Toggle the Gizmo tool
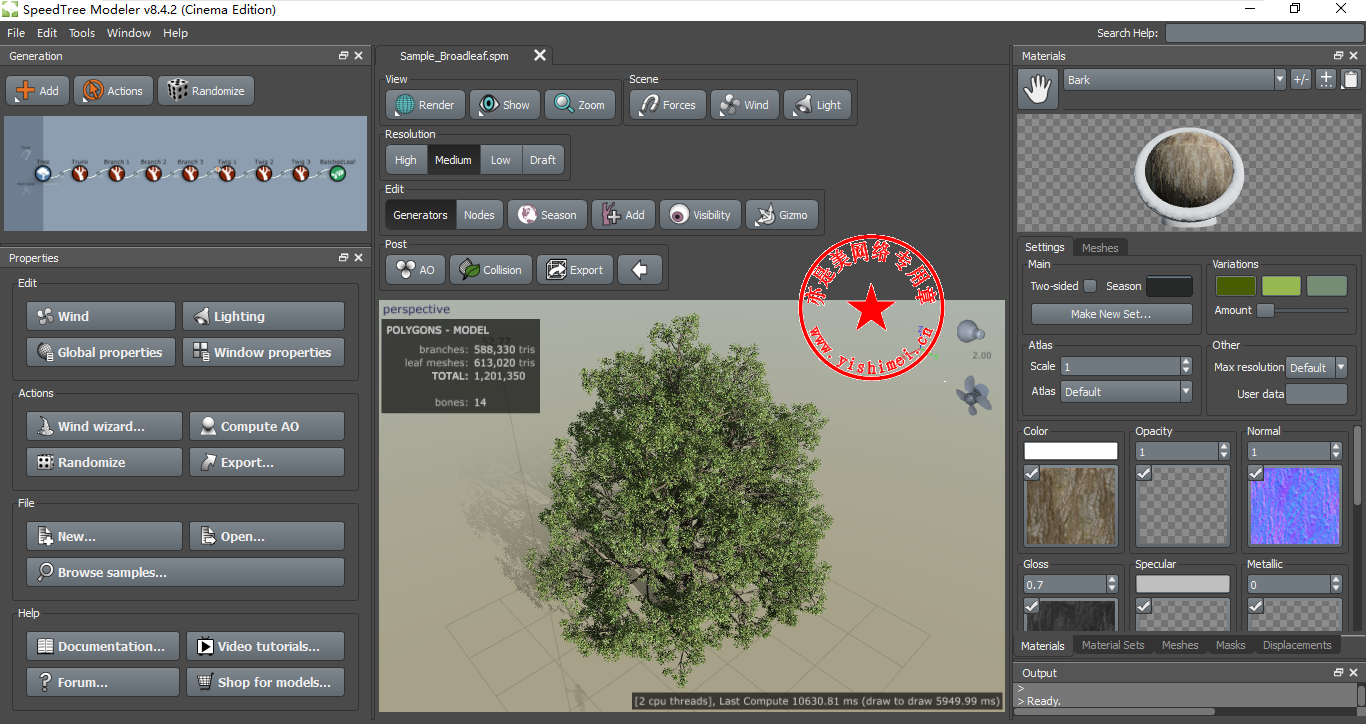The width and height of the screenshot is (1366, 724). [x=783, y=215]
